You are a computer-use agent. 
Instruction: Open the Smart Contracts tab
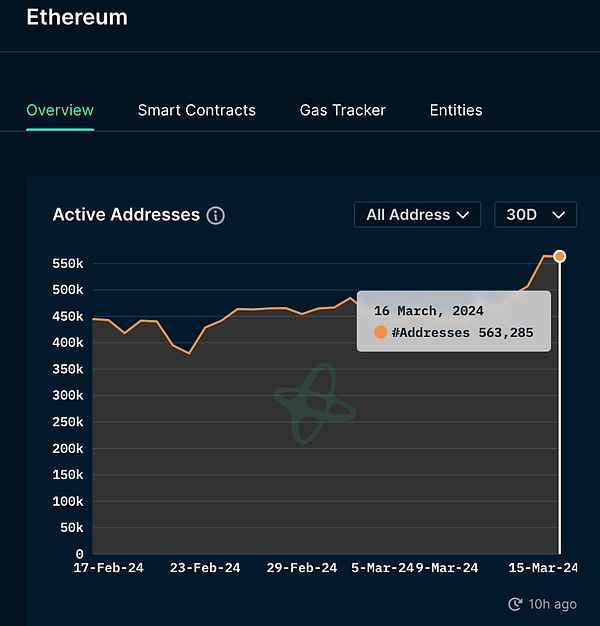[x=197, y=110]
